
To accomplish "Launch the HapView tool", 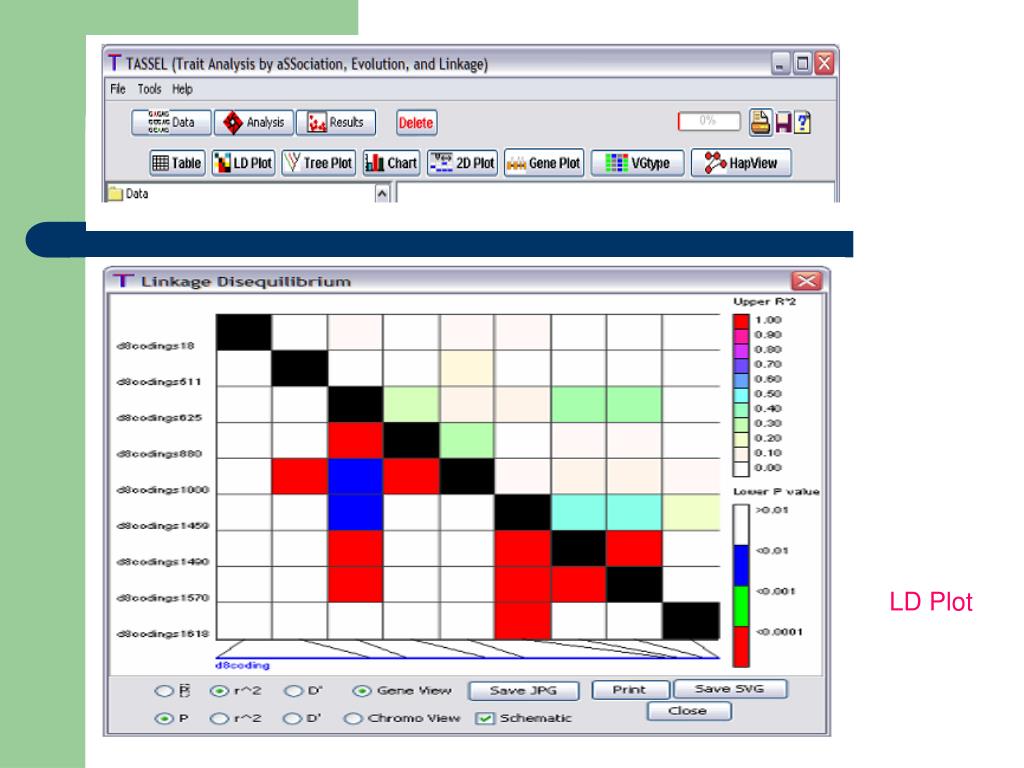I will pos(741,163).
